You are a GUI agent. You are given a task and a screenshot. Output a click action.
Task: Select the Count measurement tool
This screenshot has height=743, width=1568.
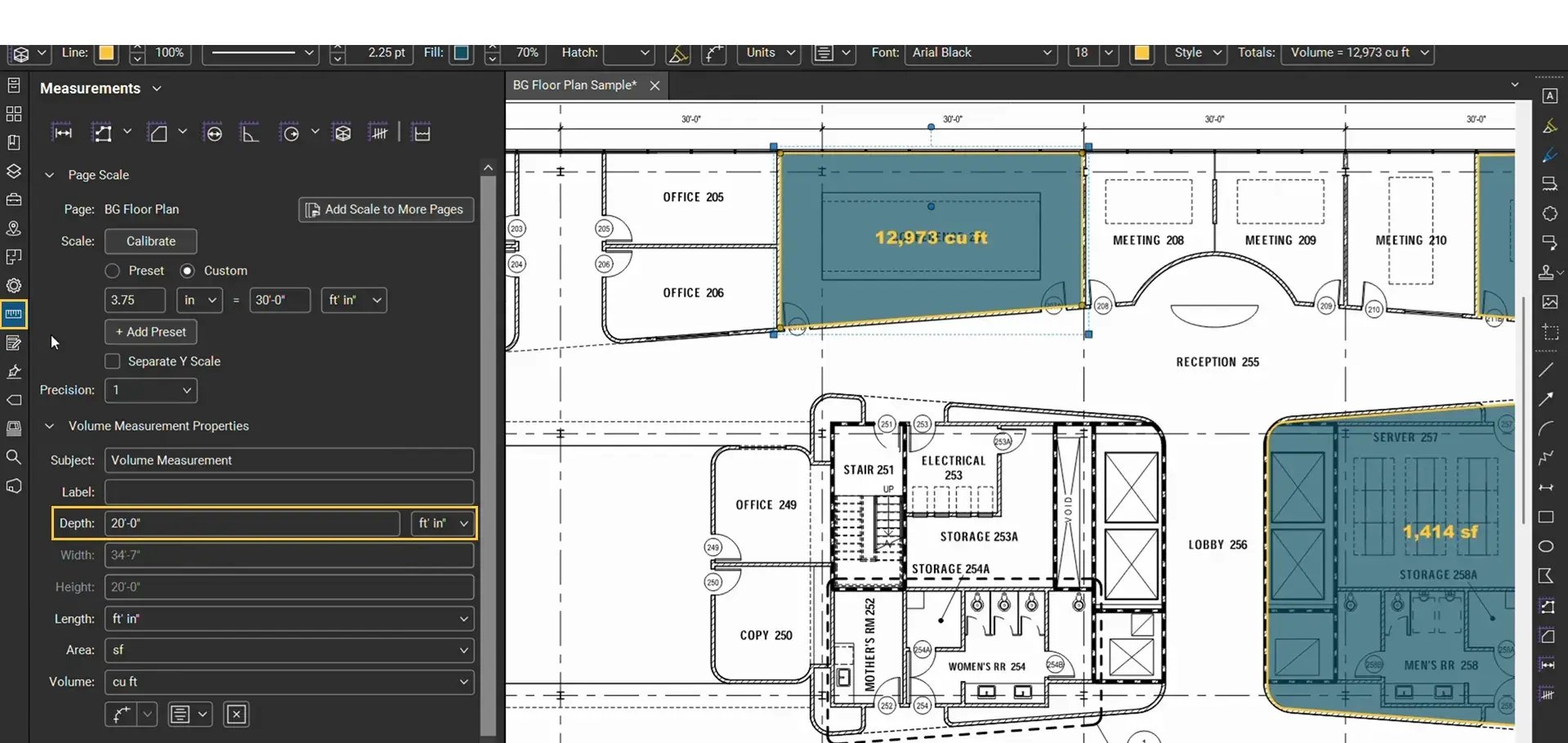[x=378, y=132]
